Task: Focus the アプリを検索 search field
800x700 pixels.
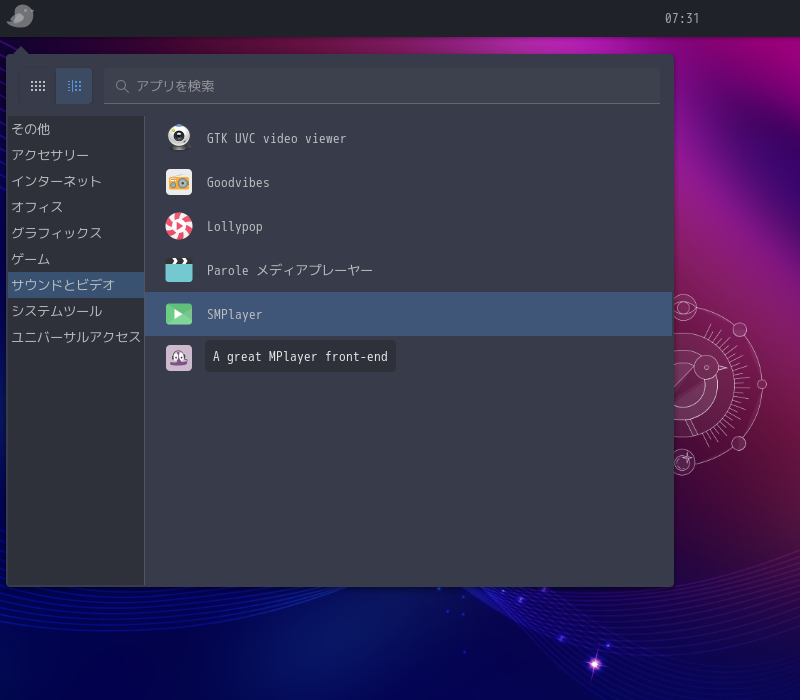Action: point(382,86)
